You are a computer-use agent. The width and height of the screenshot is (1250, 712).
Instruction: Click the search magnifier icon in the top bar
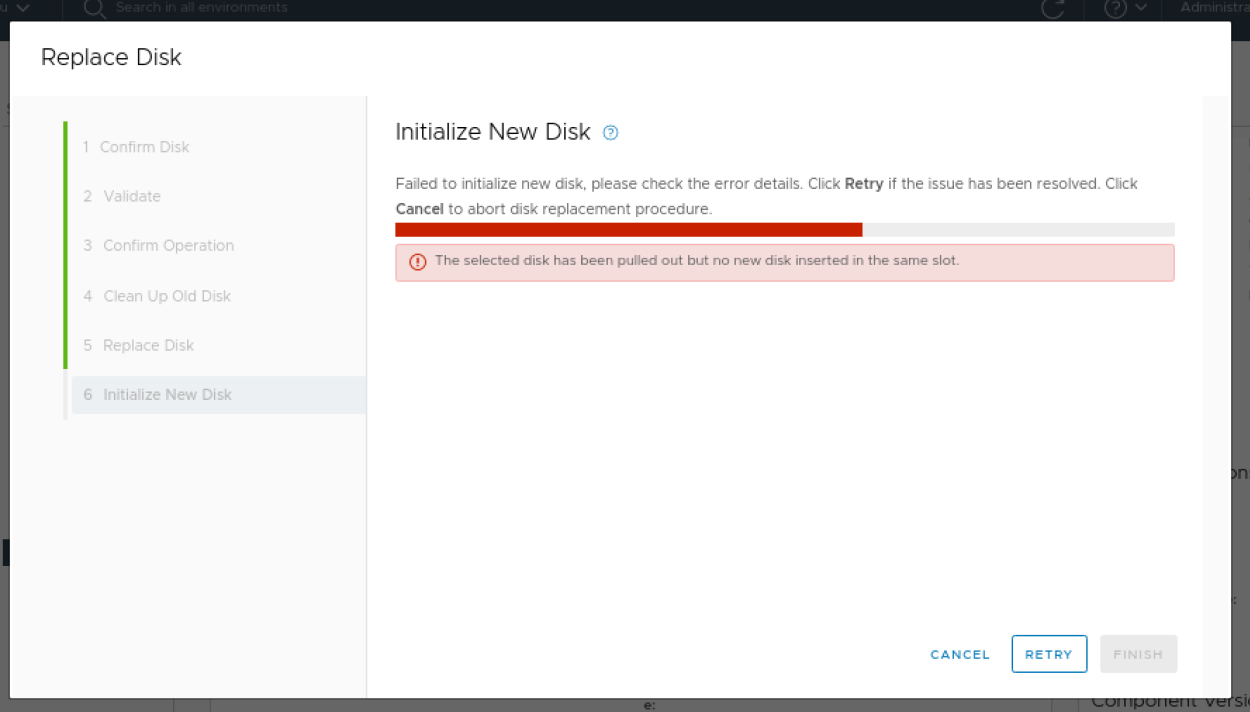point(95,8)
